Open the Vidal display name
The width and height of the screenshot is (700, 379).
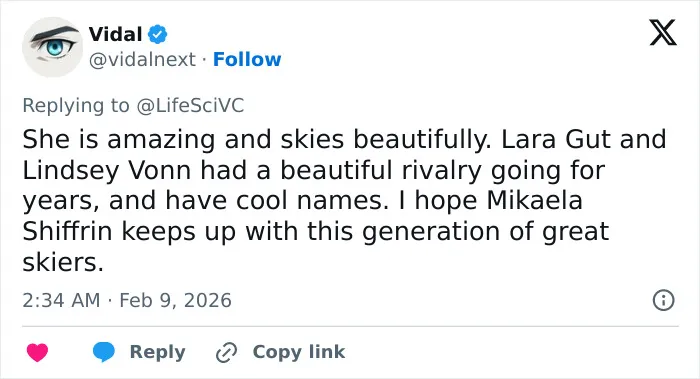click(x=116, y=34)
